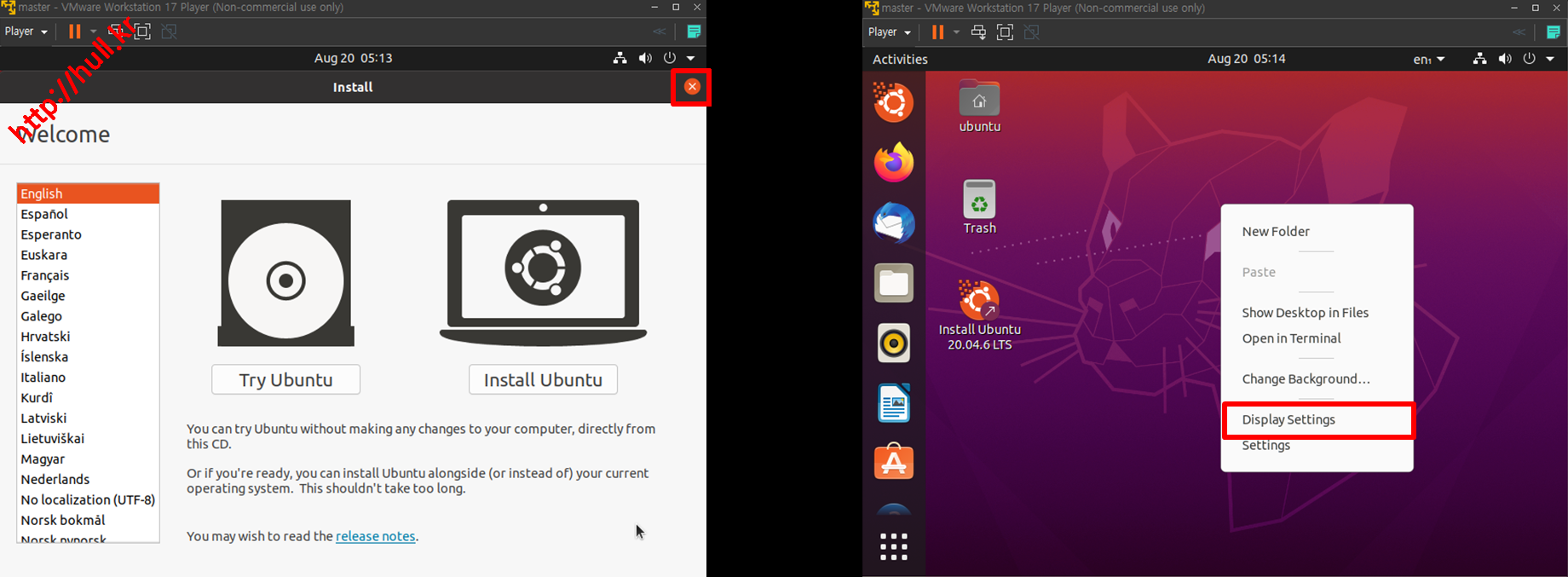Choose Gaeilge from the language list

(88, 296)
